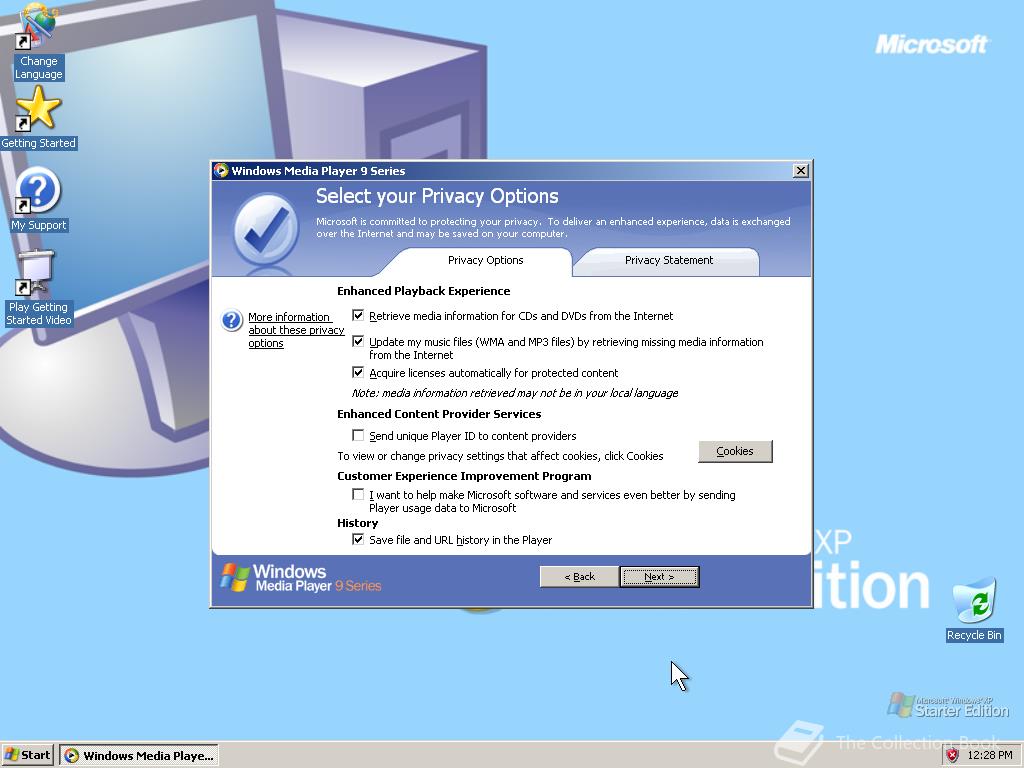The height and width of the screenshot is (768, 1024).
Task: Uncheck Retrieve media information for CDs and DVDs
Action: tap(358, 315)
